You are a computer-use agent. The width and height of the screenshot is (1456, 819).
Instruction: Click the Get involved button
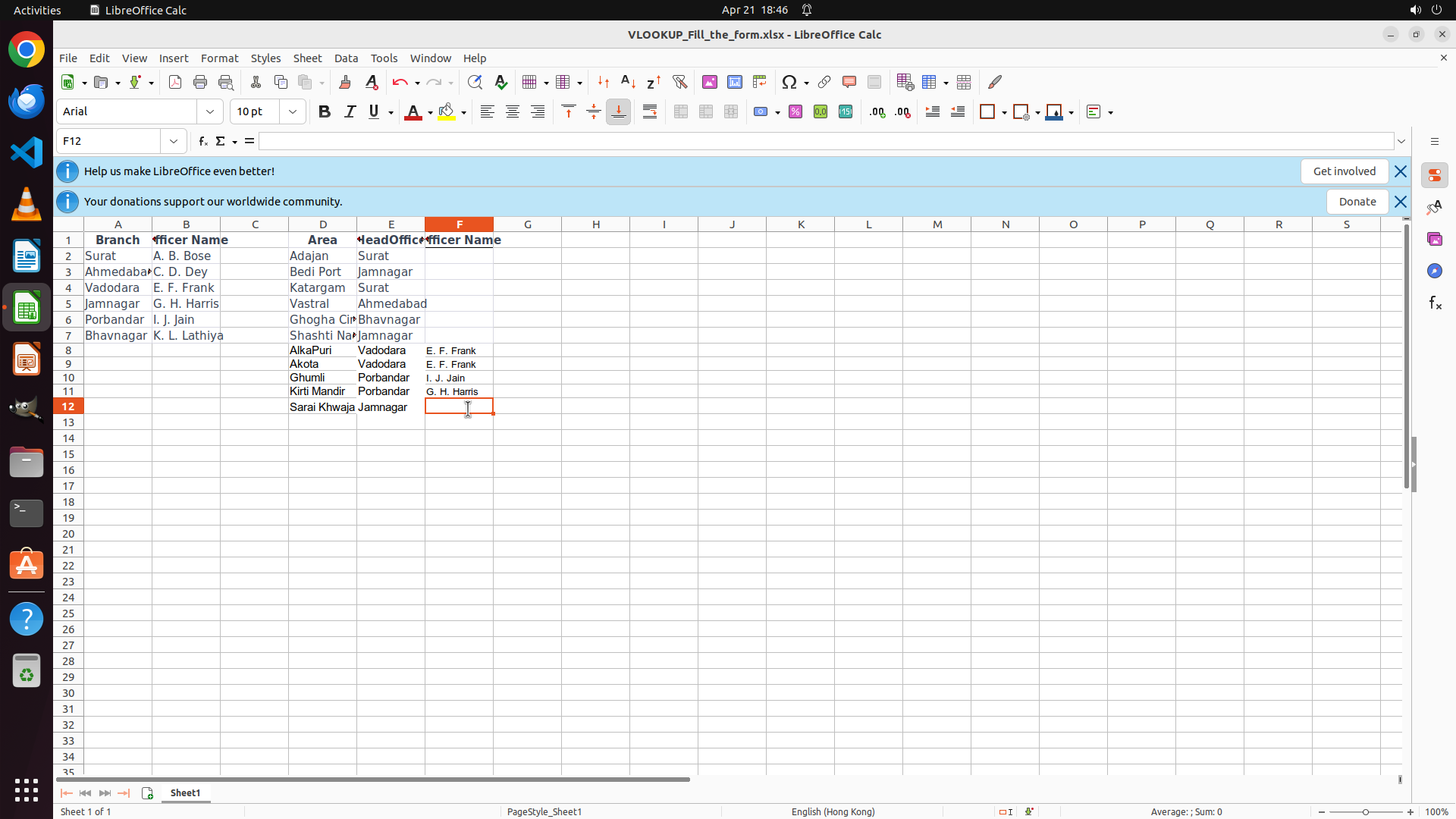click(x=1344, y=171)
